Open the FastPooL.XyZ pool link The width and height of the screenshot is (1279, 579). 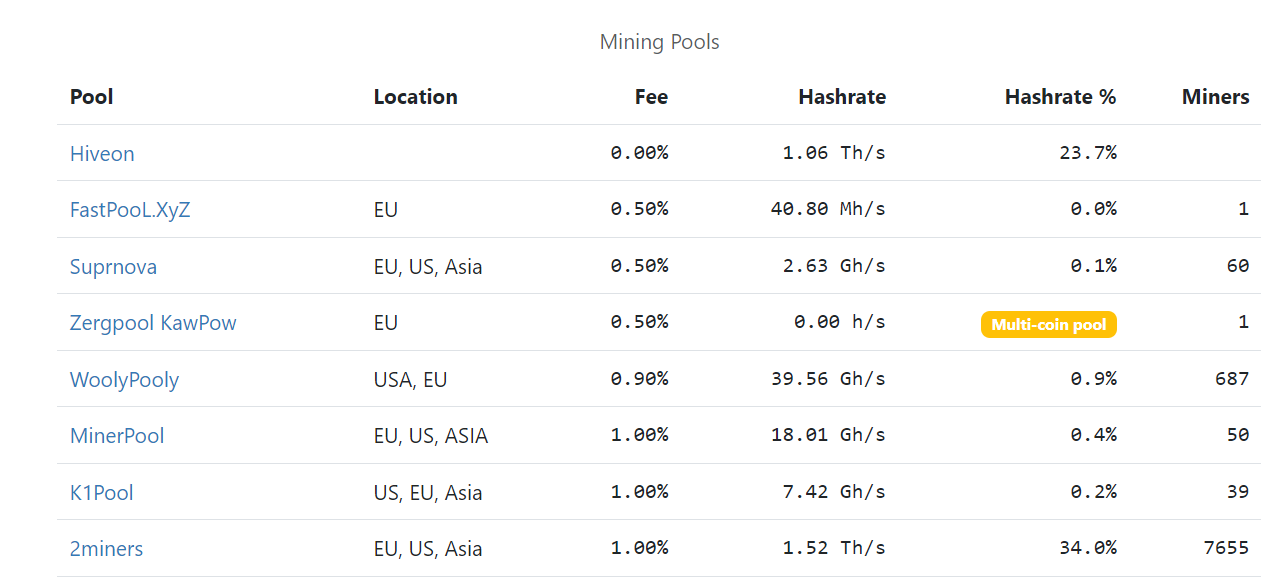click(x=130, y=210)
